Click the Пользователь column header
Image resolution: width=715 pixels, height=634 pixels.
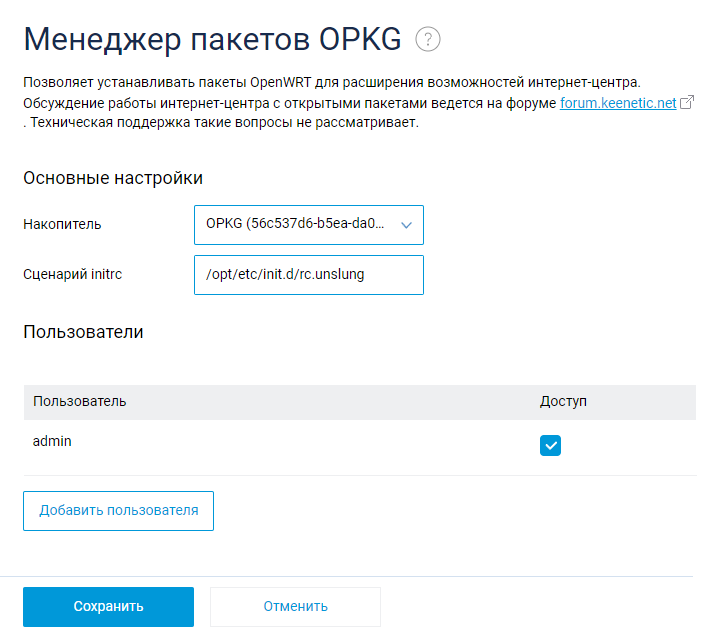[80, 401]
